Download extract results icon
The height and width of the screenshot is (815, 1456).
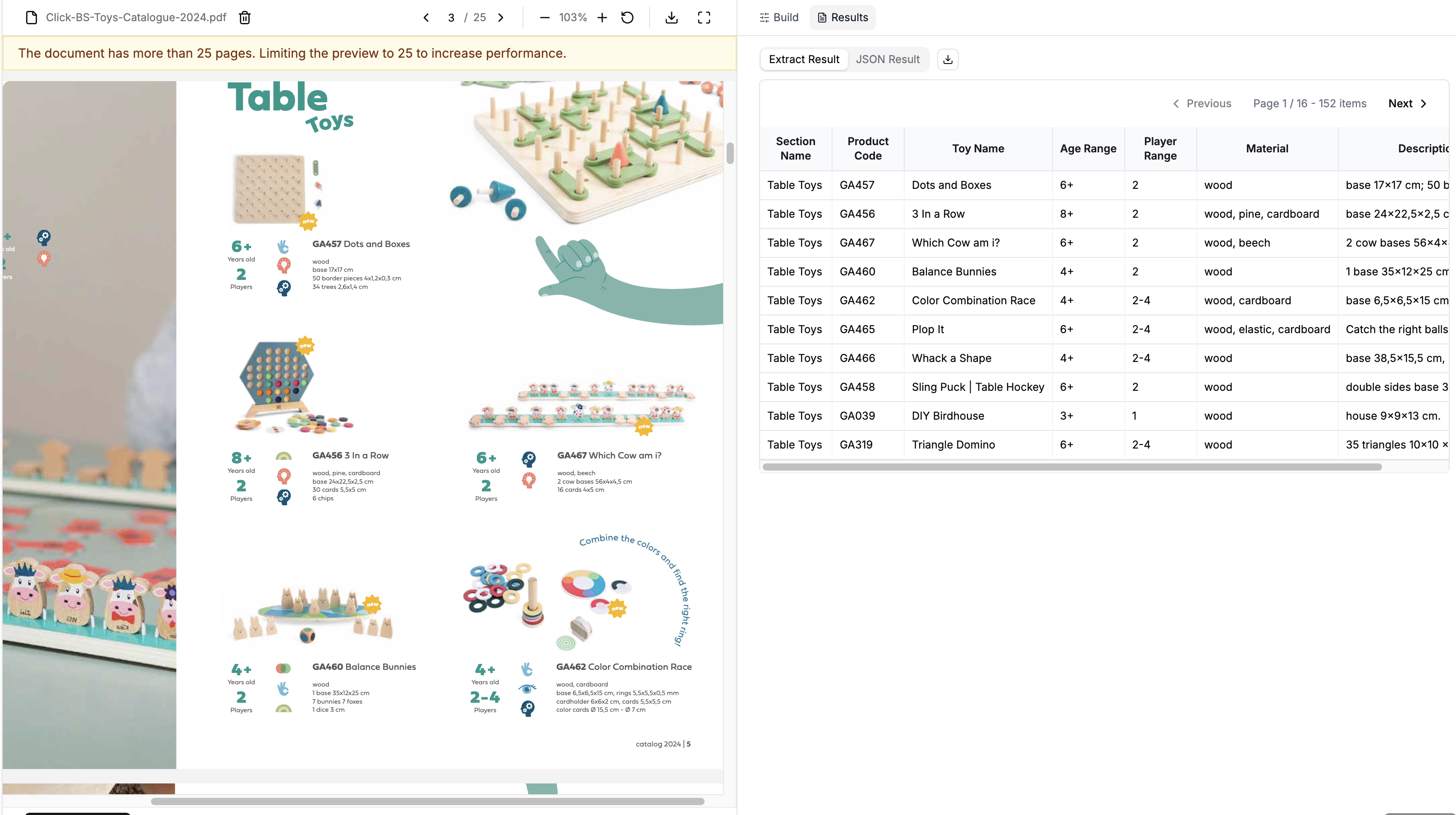[x=948, y=60]
